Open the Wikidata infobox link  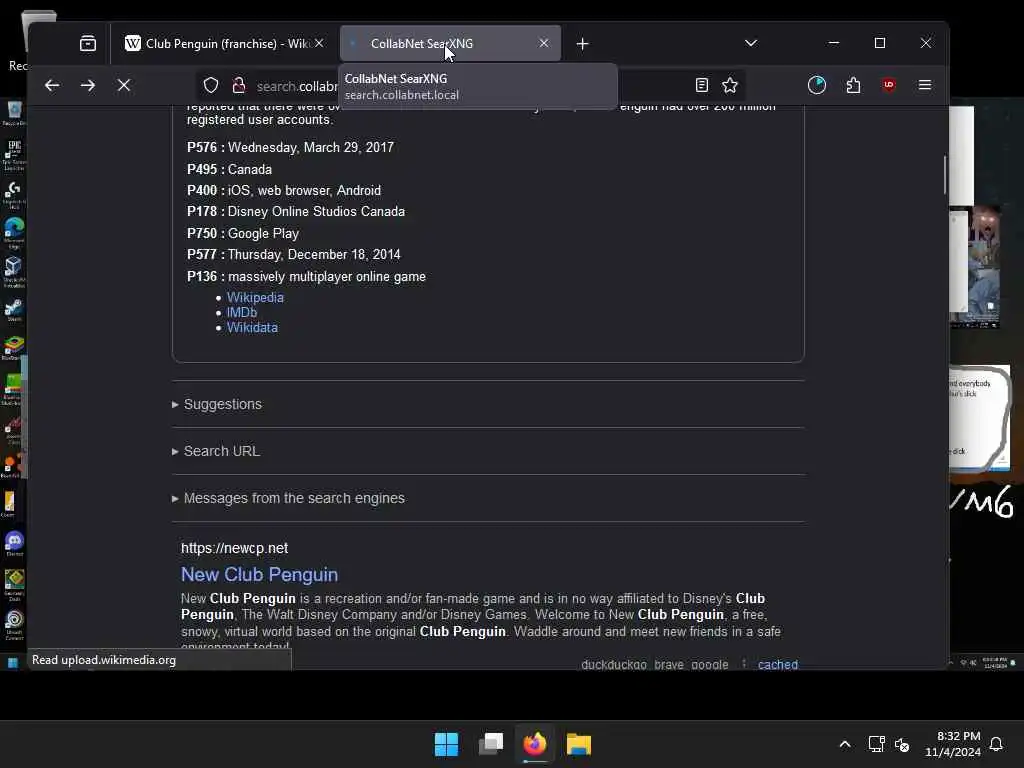[x=252, y=327]
